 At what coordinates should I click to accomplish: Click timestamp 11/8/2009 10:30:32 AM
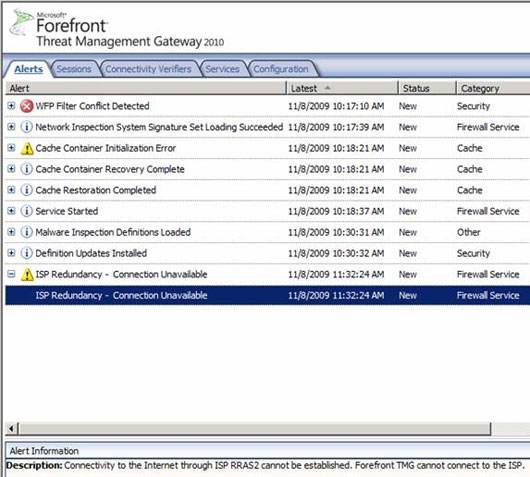(336, 253)
